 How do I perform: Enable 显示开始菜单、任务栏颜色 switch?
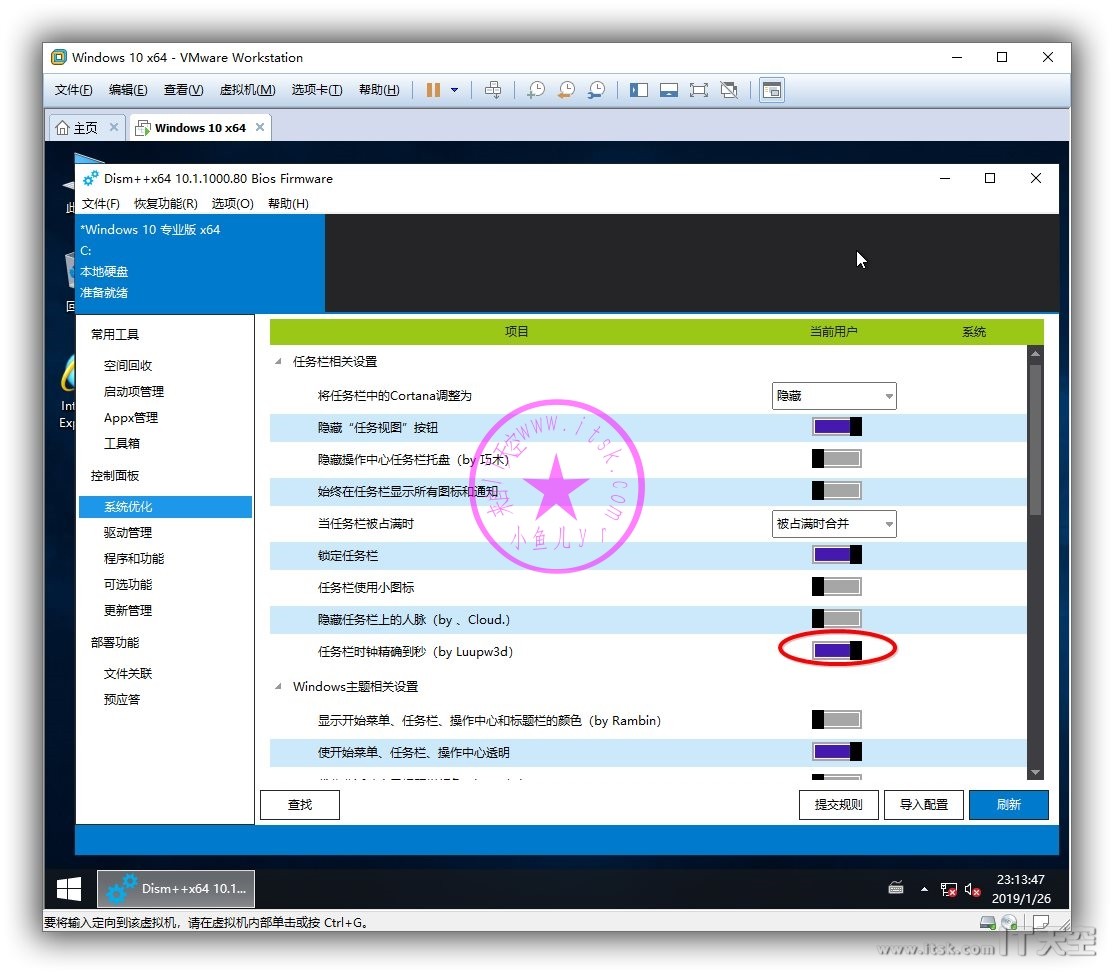pyautogui.click(x=837, y=720)
